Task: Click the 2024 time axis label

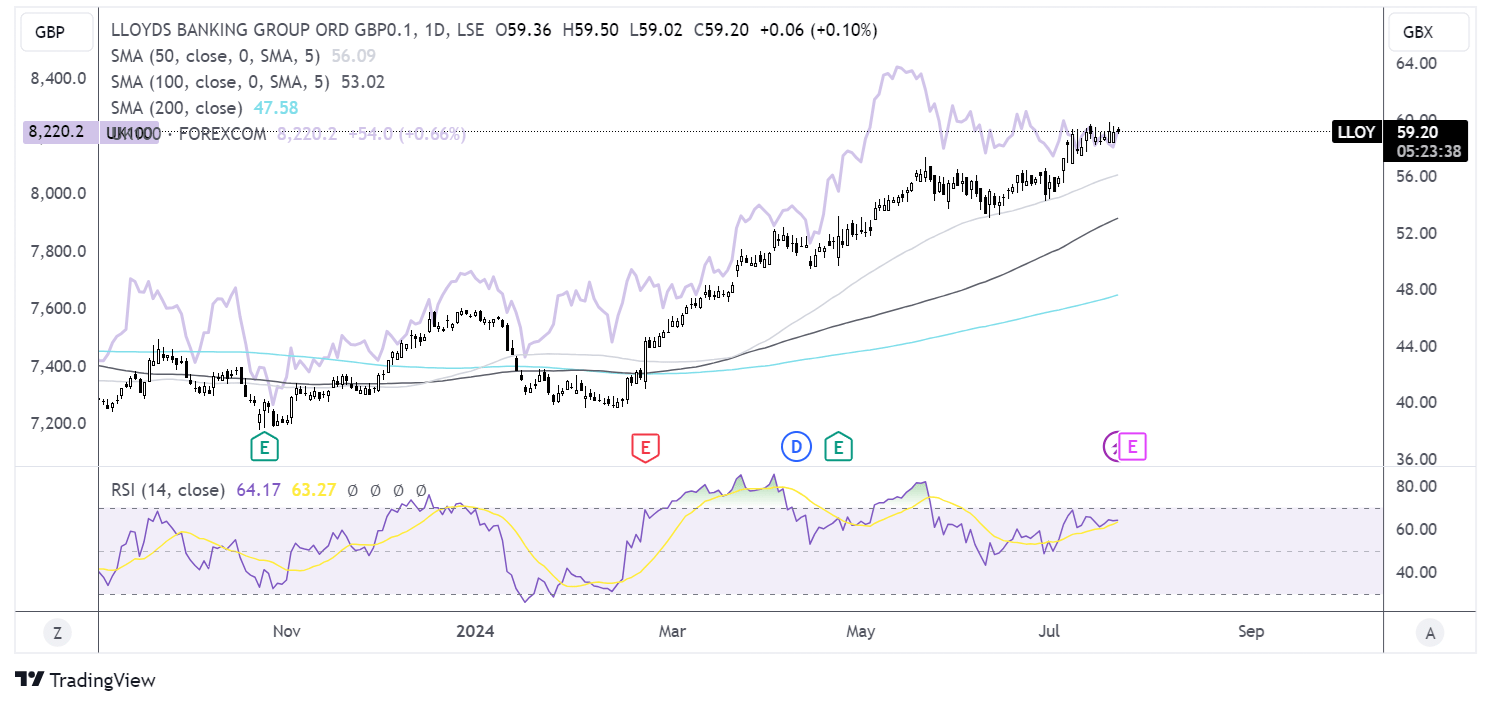Action: coord(475,631)
